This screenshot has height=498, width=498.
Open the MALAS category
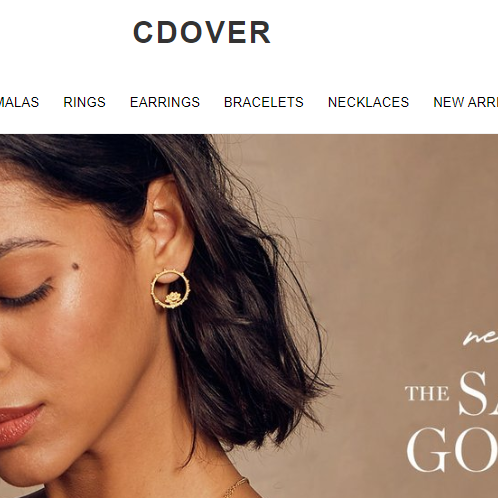pos(19,102)
